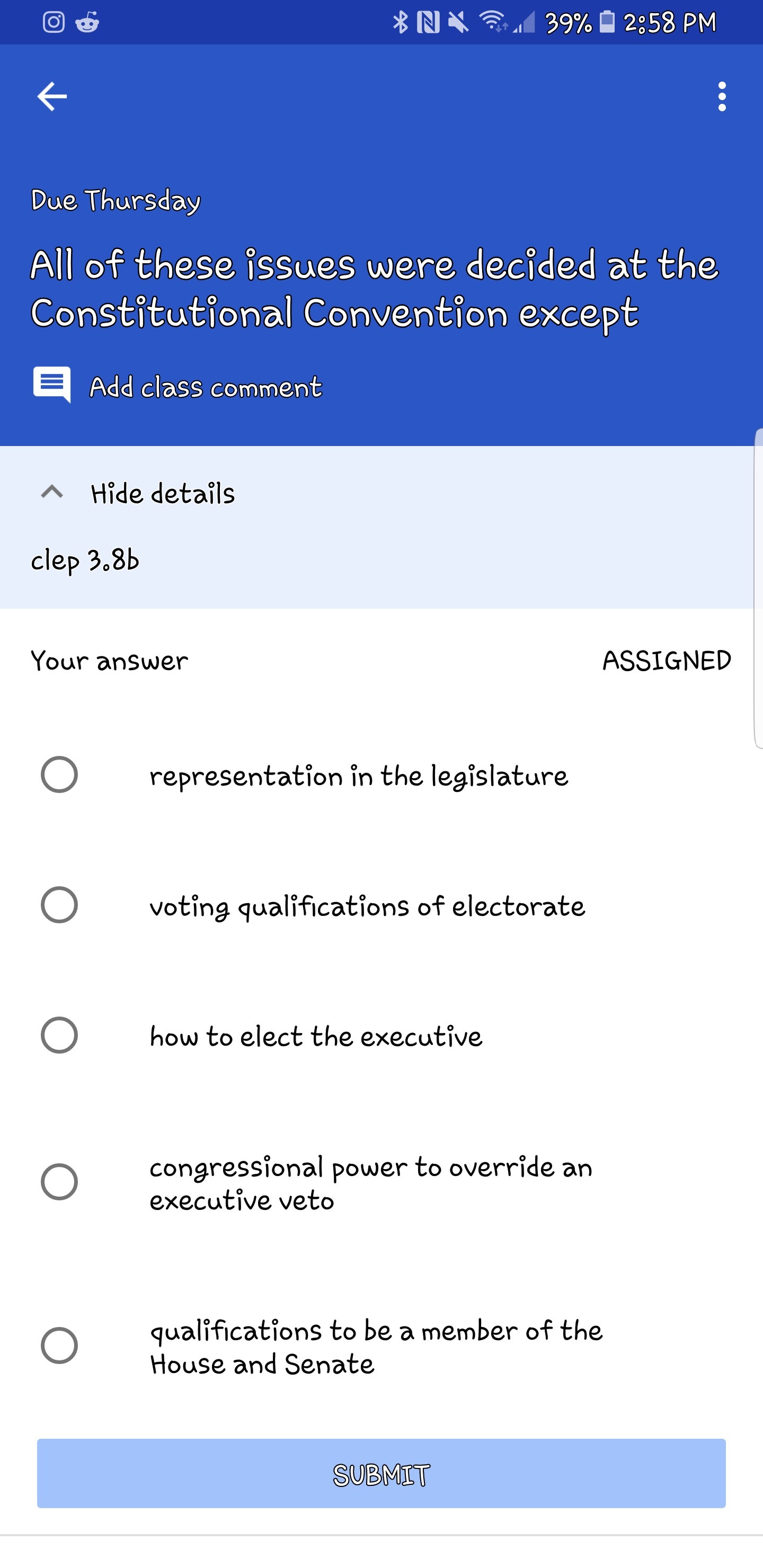Tap the Wi-Fi status icon
Image resolution: width=763 pixels, height=1568 pixels.
493,22
